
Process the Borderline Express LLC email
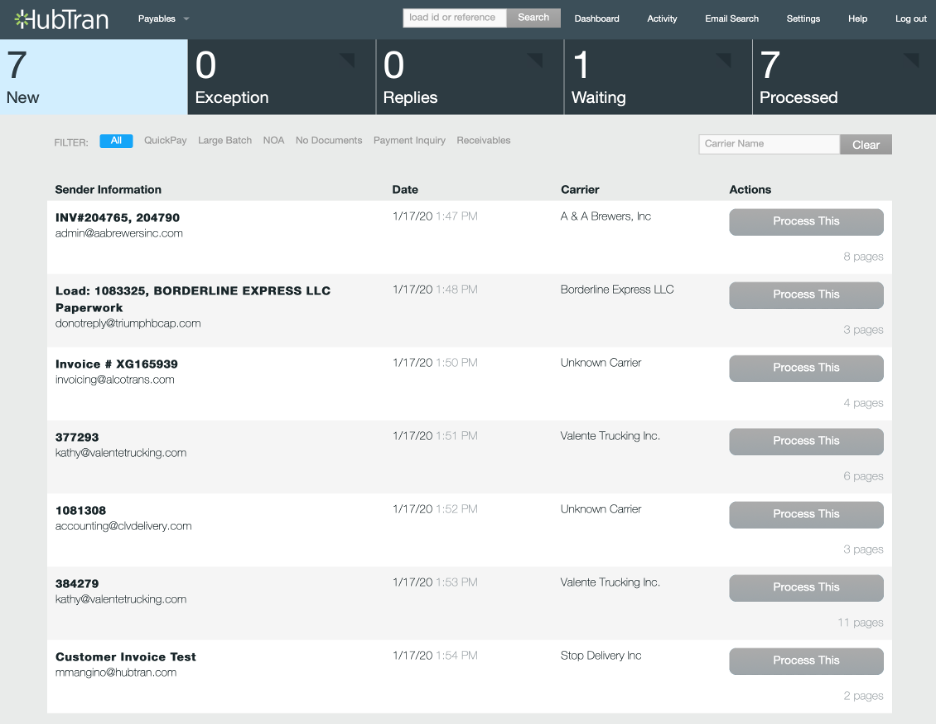tap(806, 295)
